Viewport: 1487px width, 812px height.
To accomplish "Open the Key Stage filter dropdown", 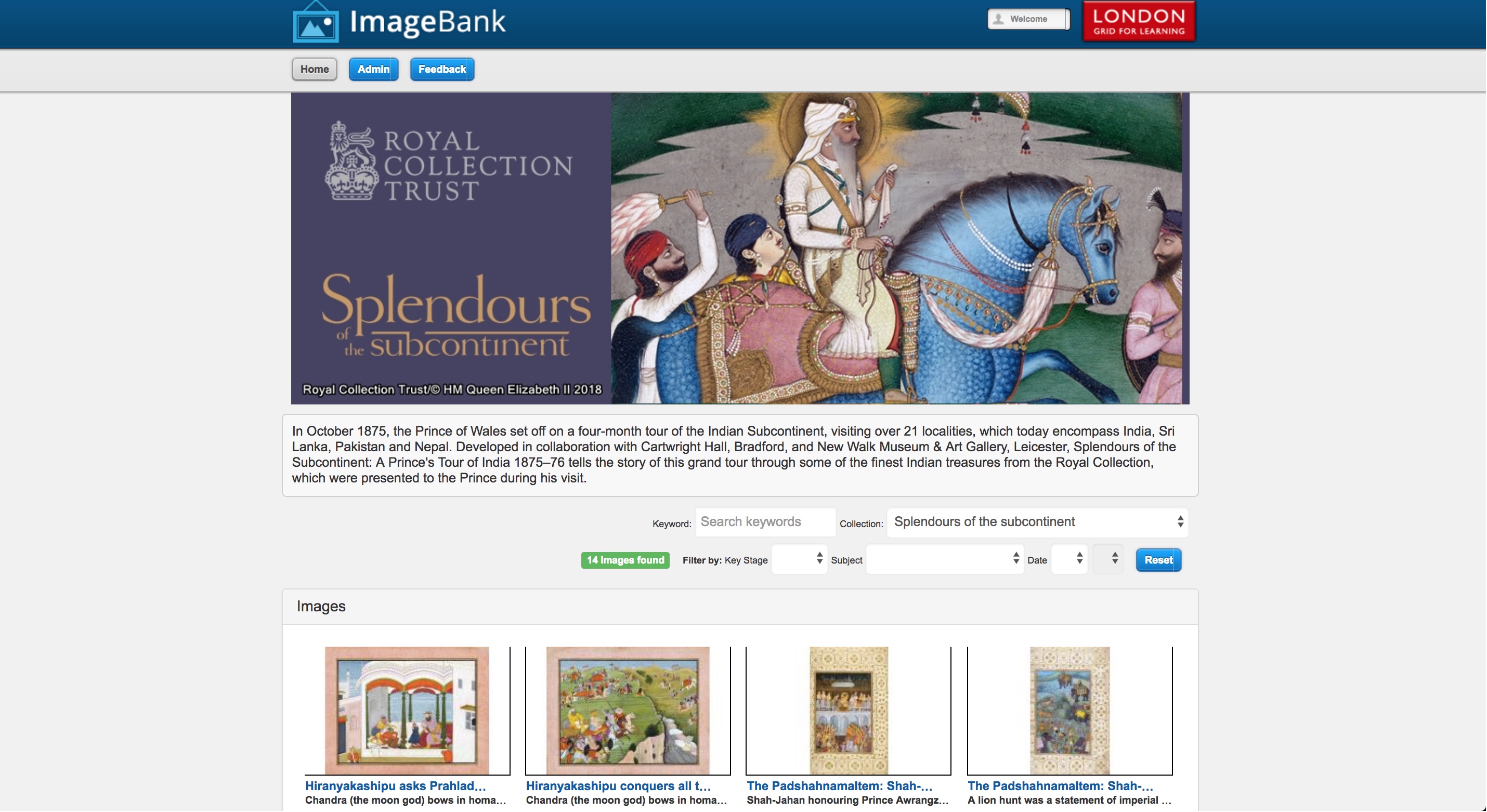I will 799,559.
